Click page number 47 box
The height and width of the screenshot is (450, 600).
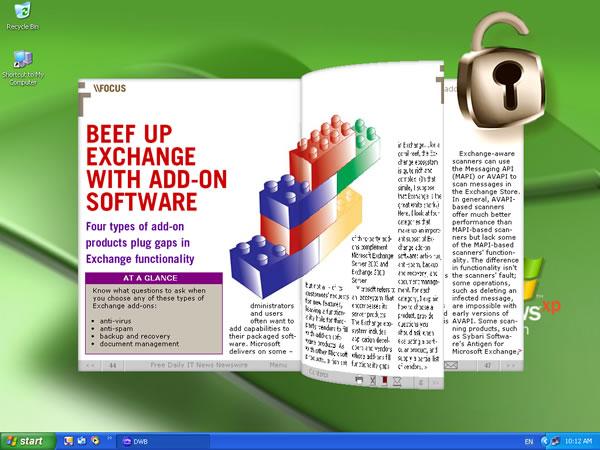click(x=488, y=365)
